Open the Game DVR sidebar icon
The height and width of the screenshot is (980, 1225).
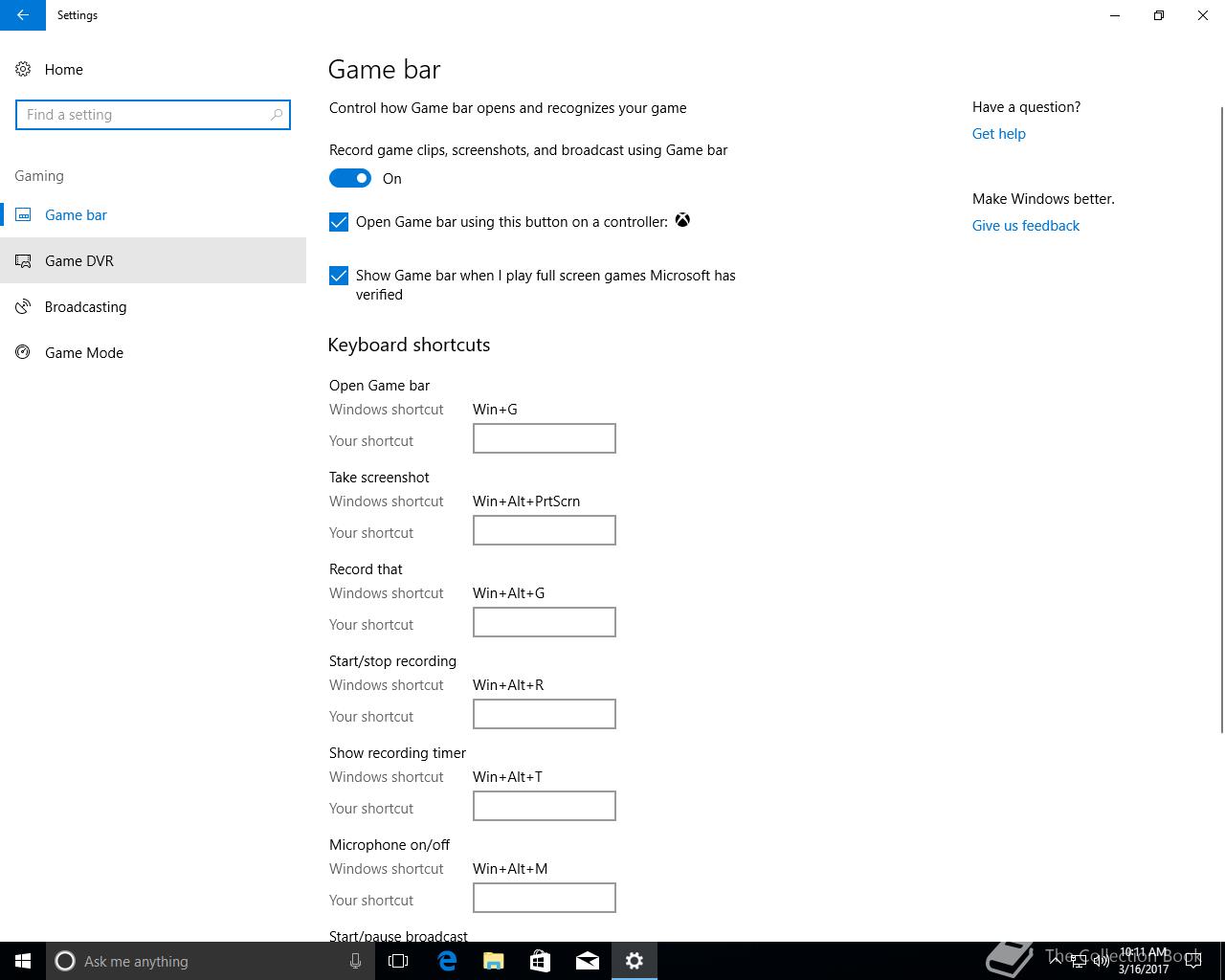click(24, 260)
